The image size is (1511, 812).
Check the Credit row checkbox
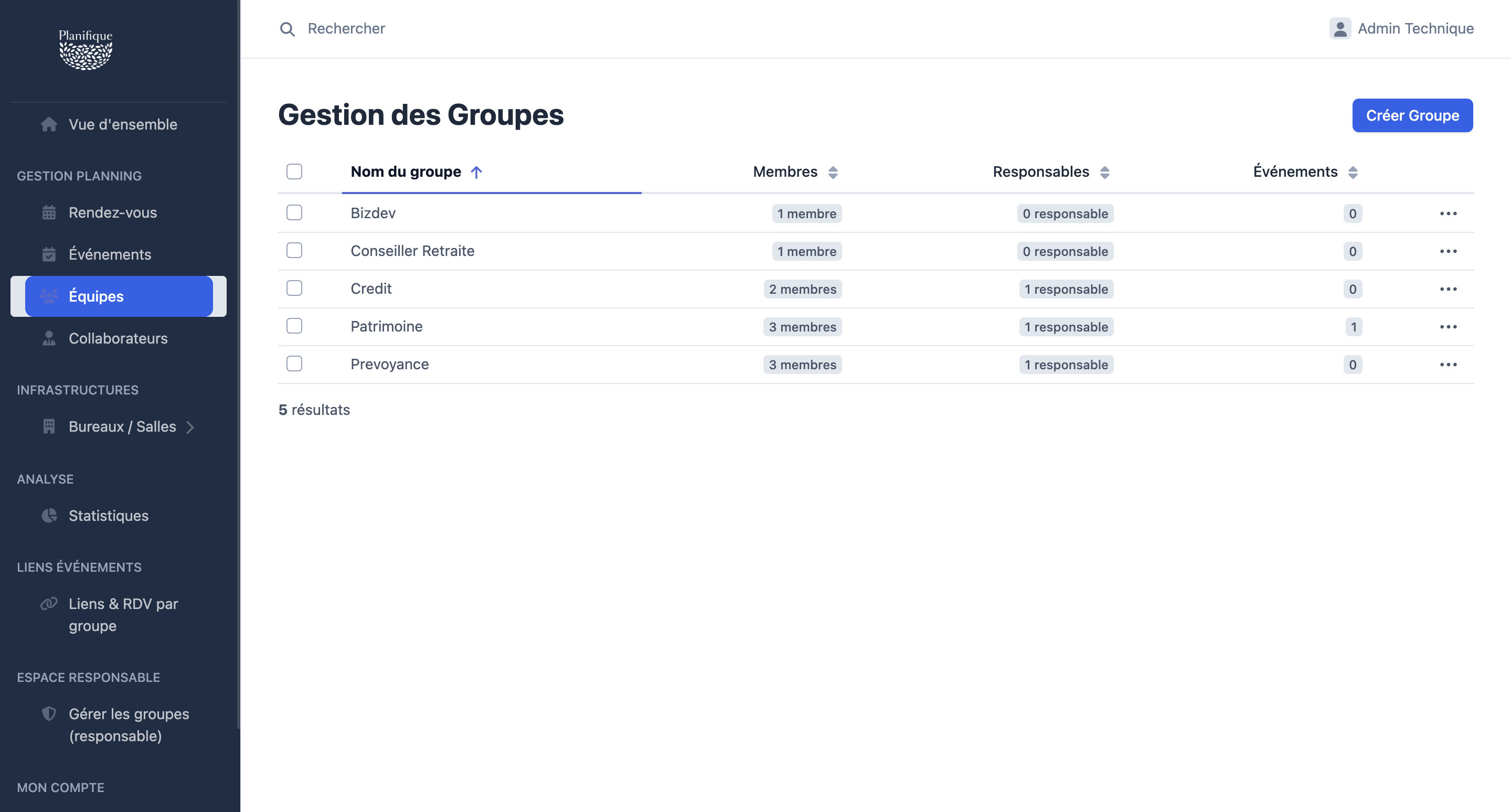(x=294, y=288)
